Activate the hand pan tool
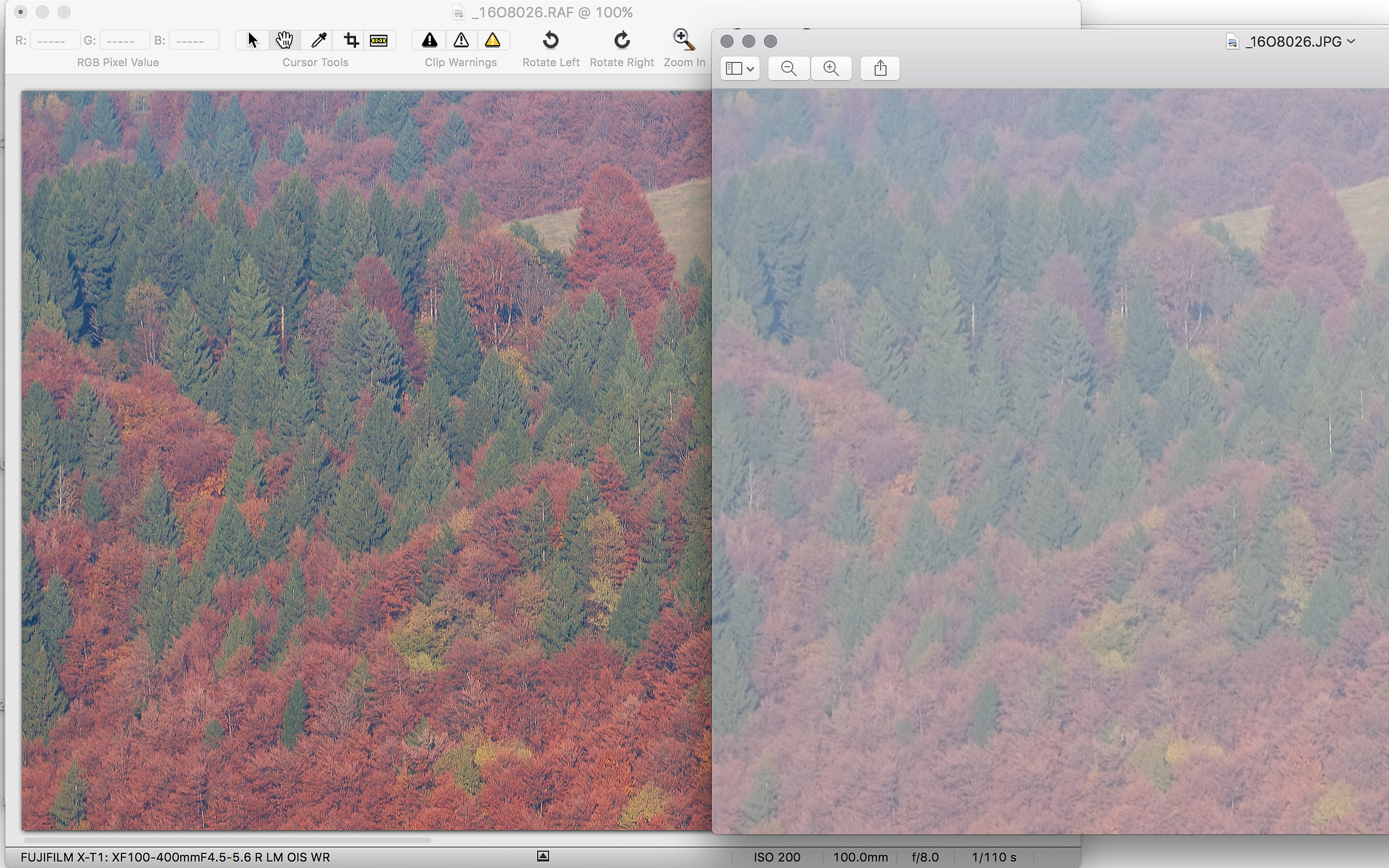This screenshot has height=868, width=1389. [x=285, y=40]
